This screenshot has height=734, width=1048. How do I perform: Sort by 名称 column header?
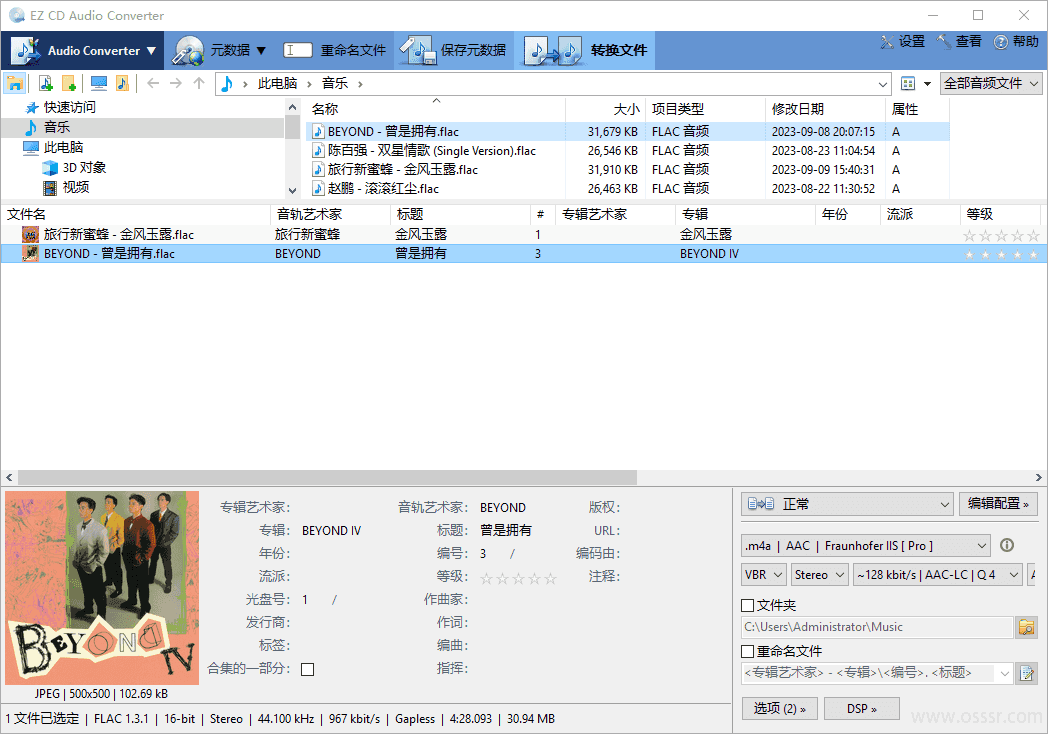click(x=436, y=109)
